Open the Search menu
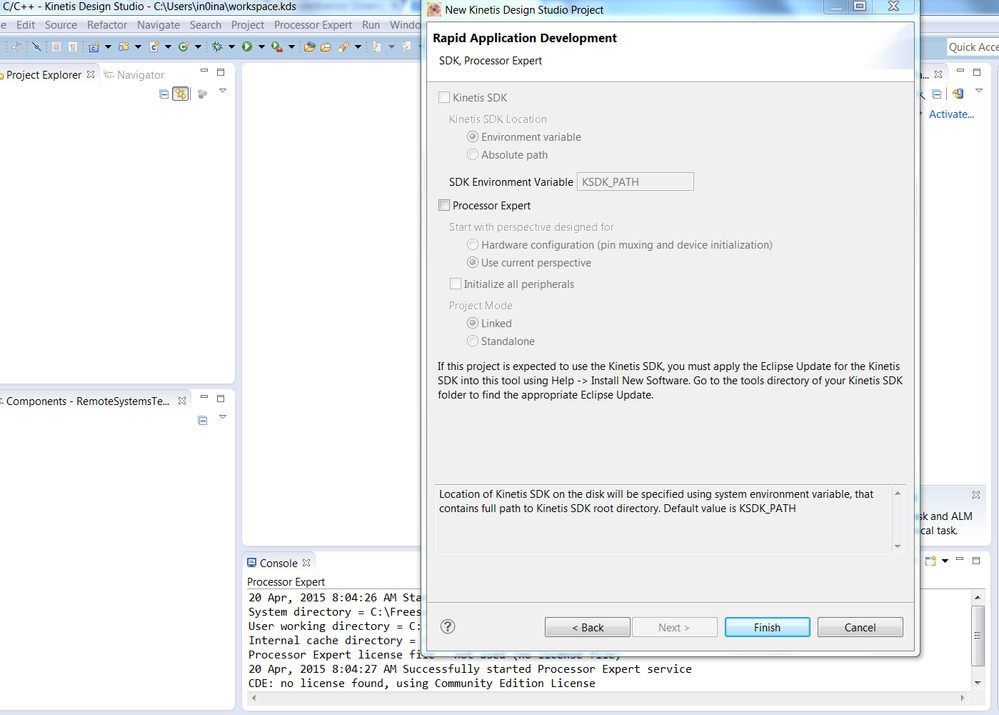This screenshot has height=715, width=999. click(x=205, y=25)
